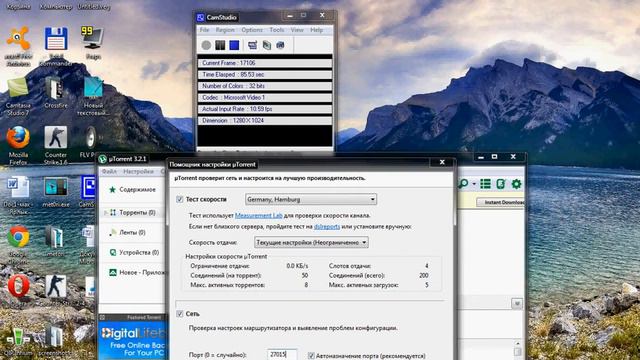Screen dimensions: 640x360
Task: Open the File menu in CamStudio
Action: 204,30
